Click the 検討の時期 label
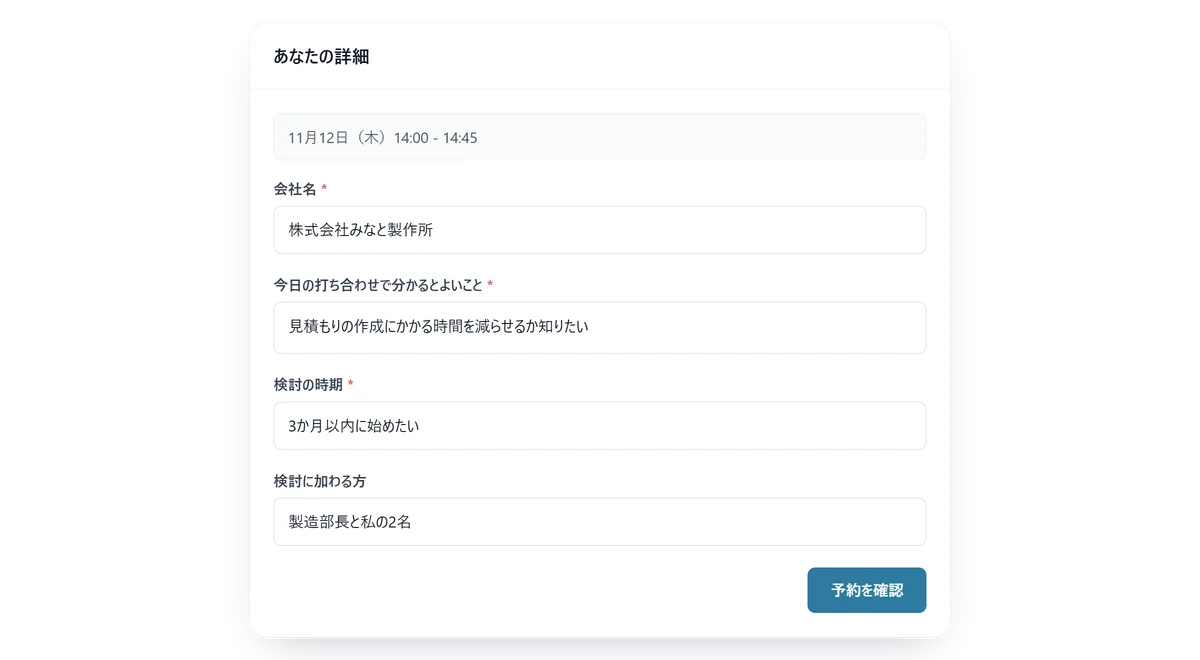The image size is (1200, 660). coord(308,385)
